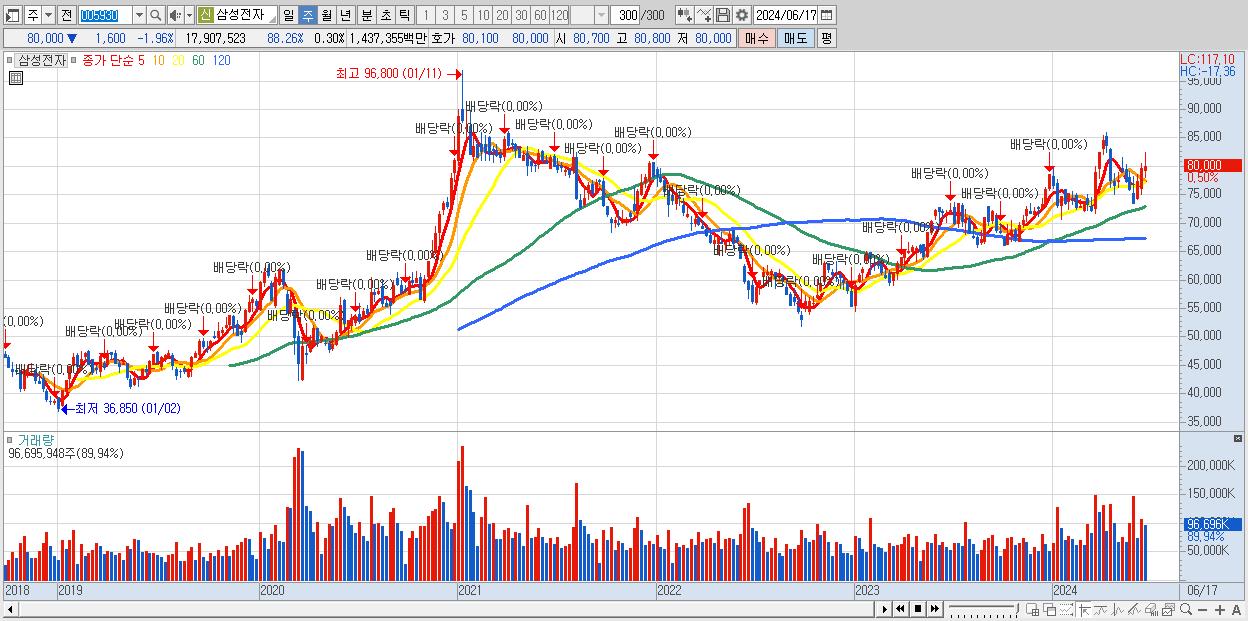Viewport: 1248px width, 621px height.
Task: Click the small collapse marker left of 삼성전자 legend
Action: tap(9, 59)
